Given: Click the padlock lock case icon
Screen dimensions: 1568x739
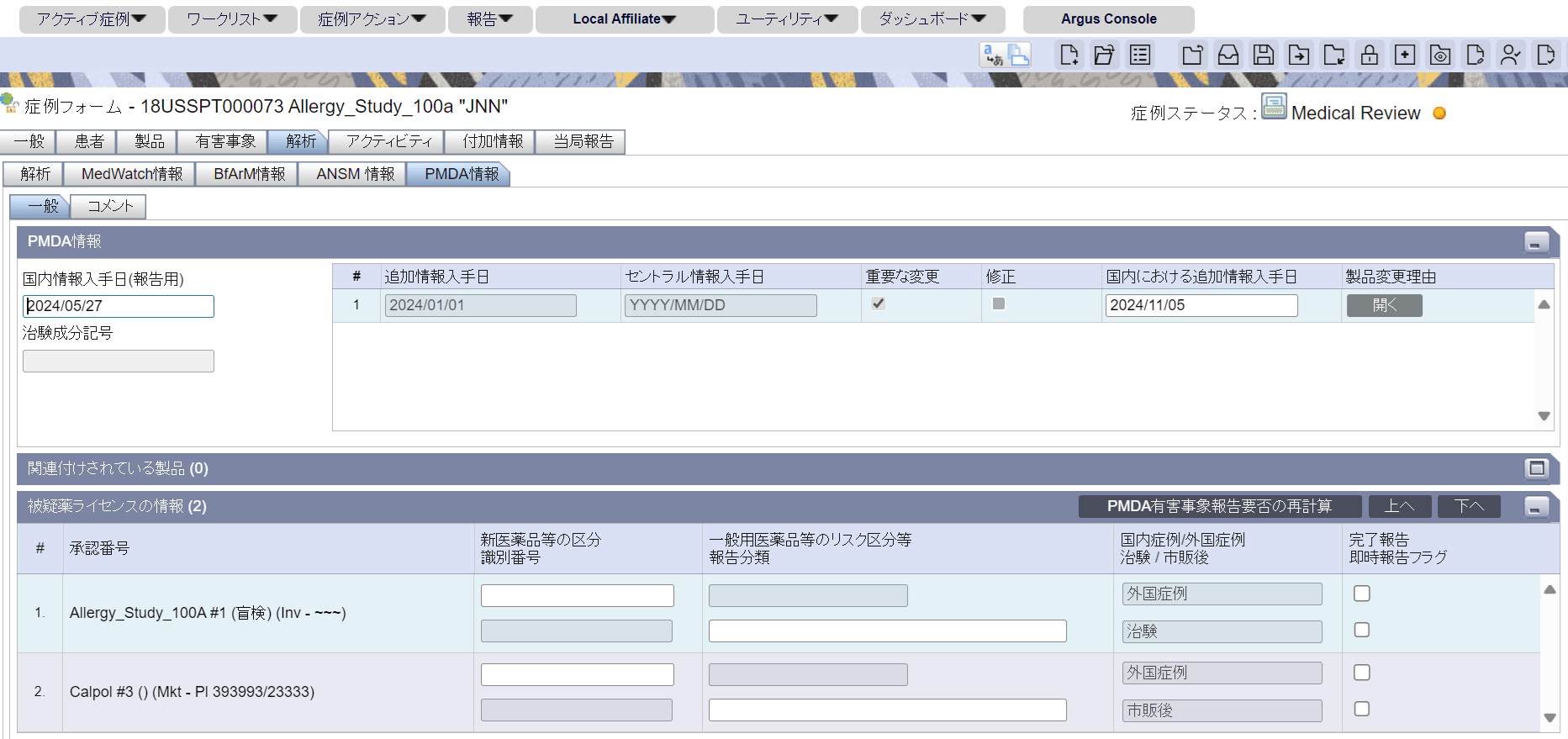Looking at the screenshot, I should coord(1370,55).
